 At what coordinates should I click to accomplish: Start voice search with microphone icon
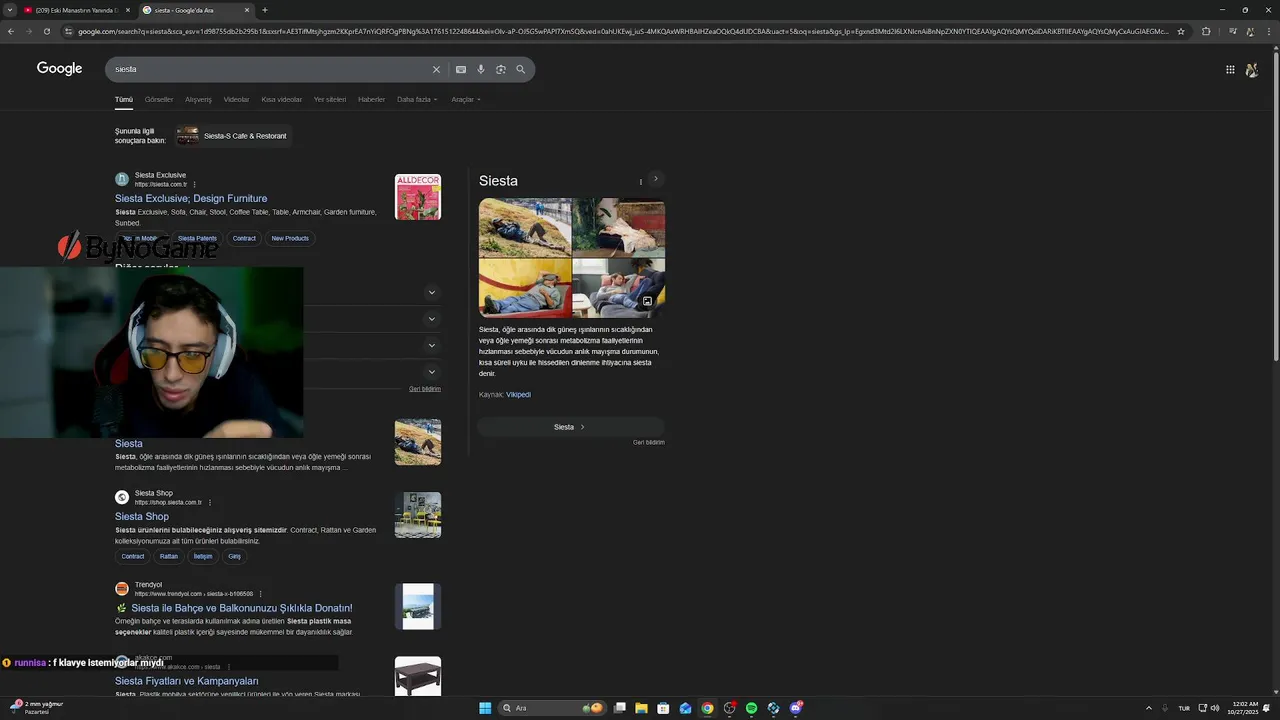coord(481,69)
